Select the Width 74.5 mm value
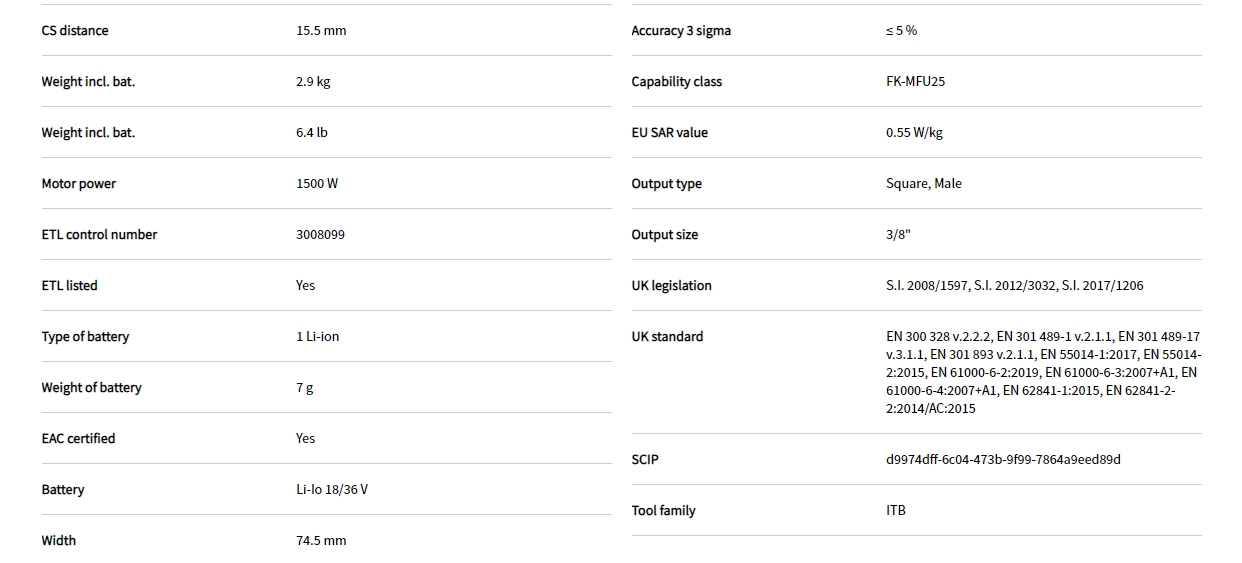1242x563 pixels. point(321,541)
